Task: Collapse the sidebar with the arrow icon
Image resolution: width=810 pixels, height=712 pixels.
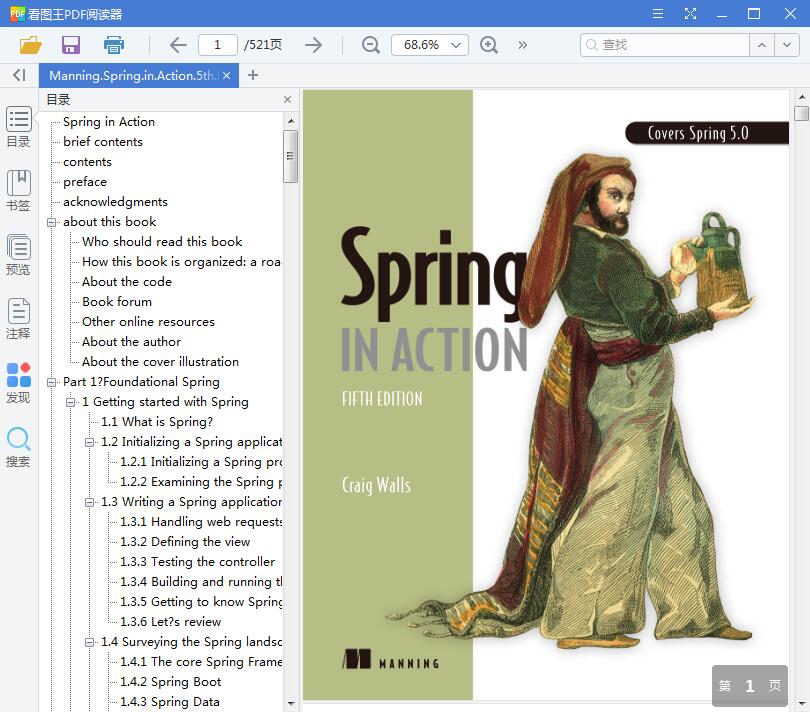Action: (x=19, y=75)
